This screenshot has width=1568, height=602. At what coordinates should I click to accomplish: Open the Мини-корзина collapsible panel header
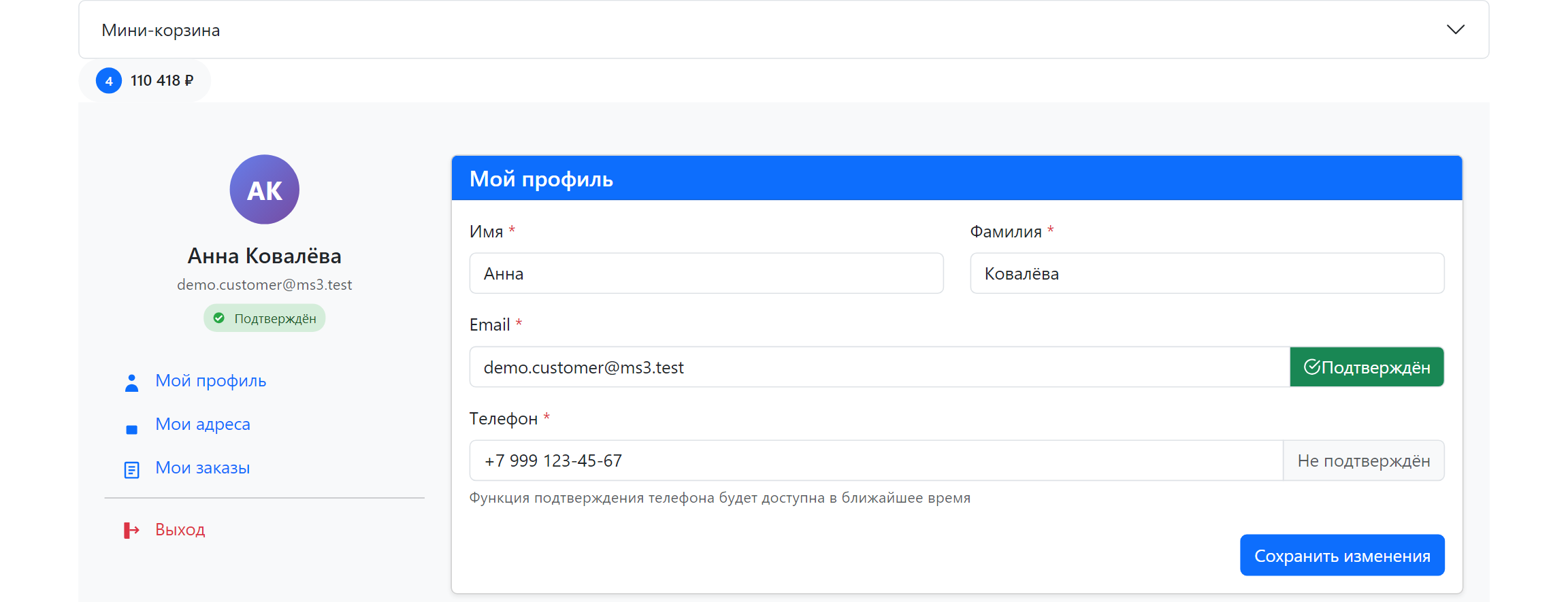click(x=783, y=29)
